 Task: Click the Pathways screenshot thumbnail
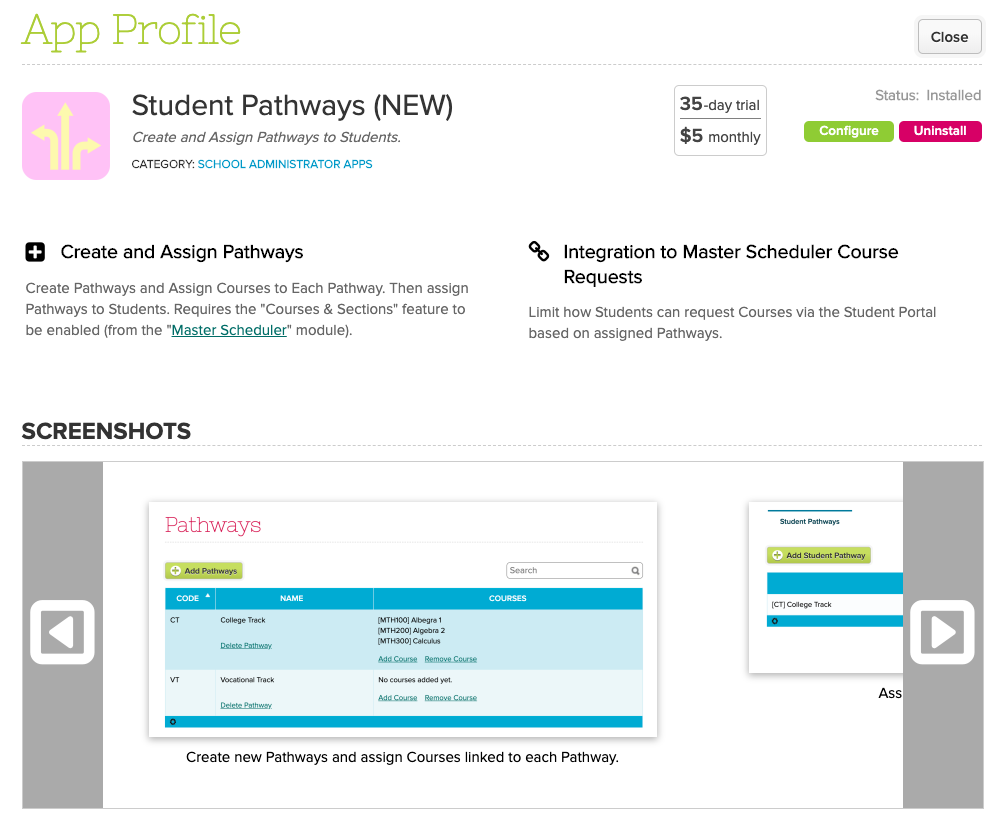[x=403, y=620]
